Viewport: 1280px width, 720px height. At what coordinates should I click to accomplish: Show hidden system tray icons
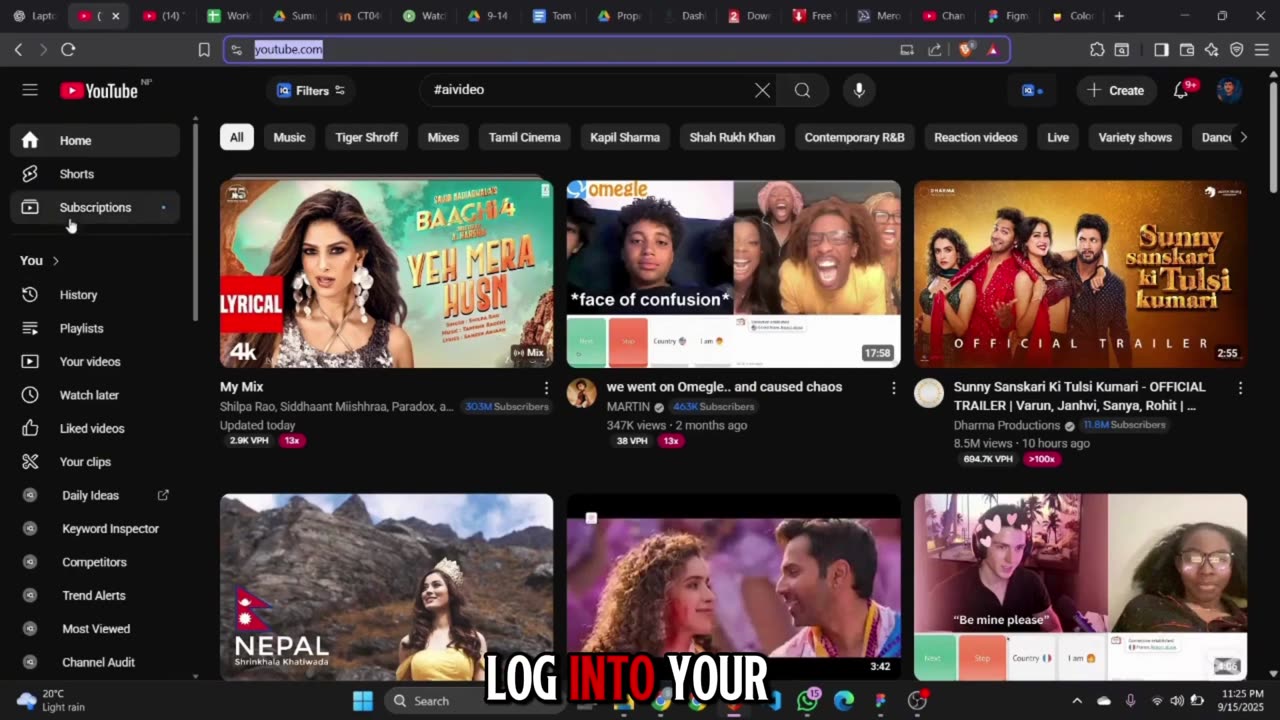(x=1077, y=701)
